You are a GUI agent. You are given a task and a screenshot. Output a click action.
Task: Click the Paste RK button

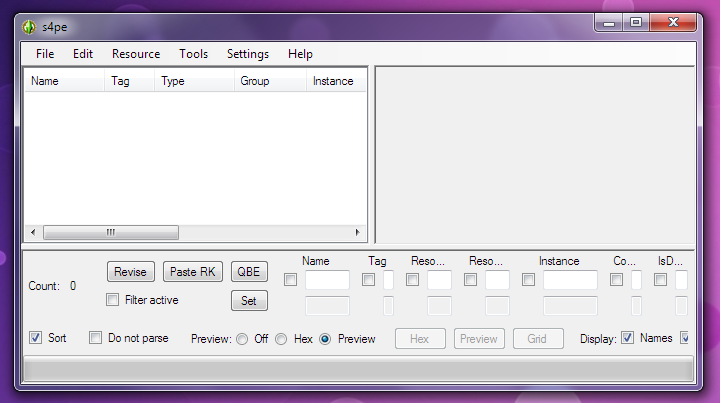tap(194, 272)
